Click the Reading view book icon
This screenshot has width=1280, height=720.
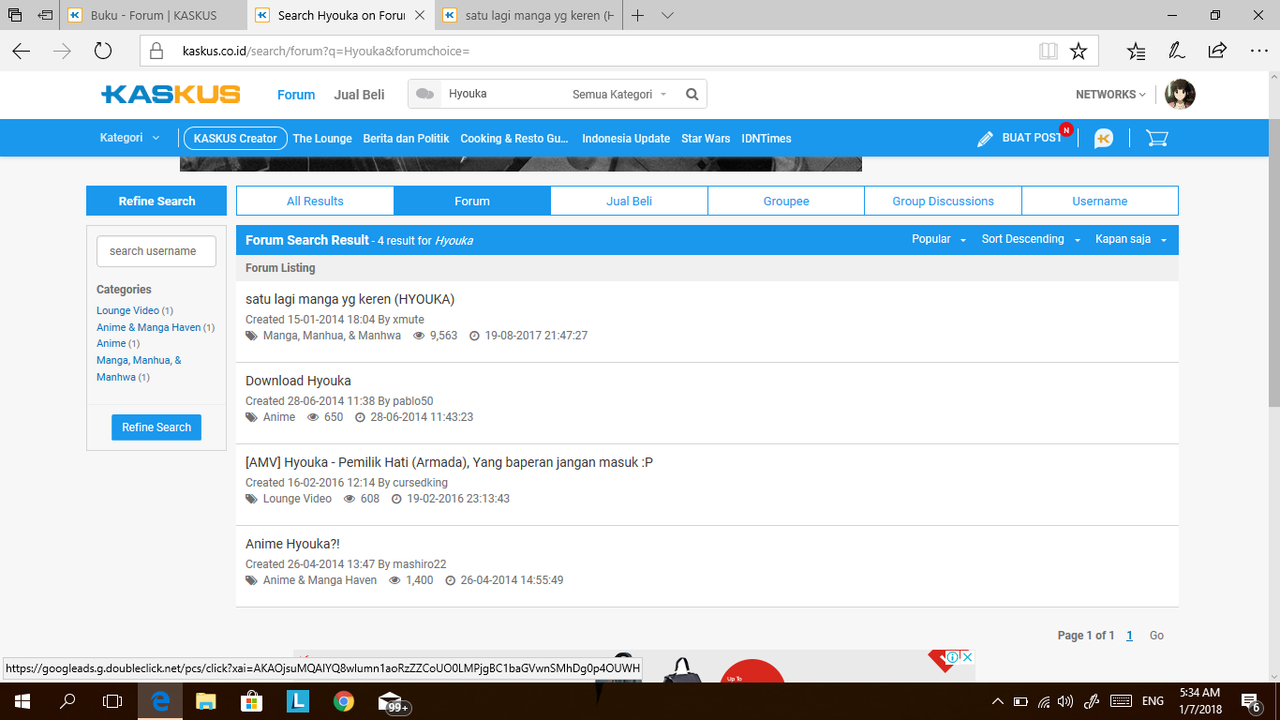[x=1048, y=51]
